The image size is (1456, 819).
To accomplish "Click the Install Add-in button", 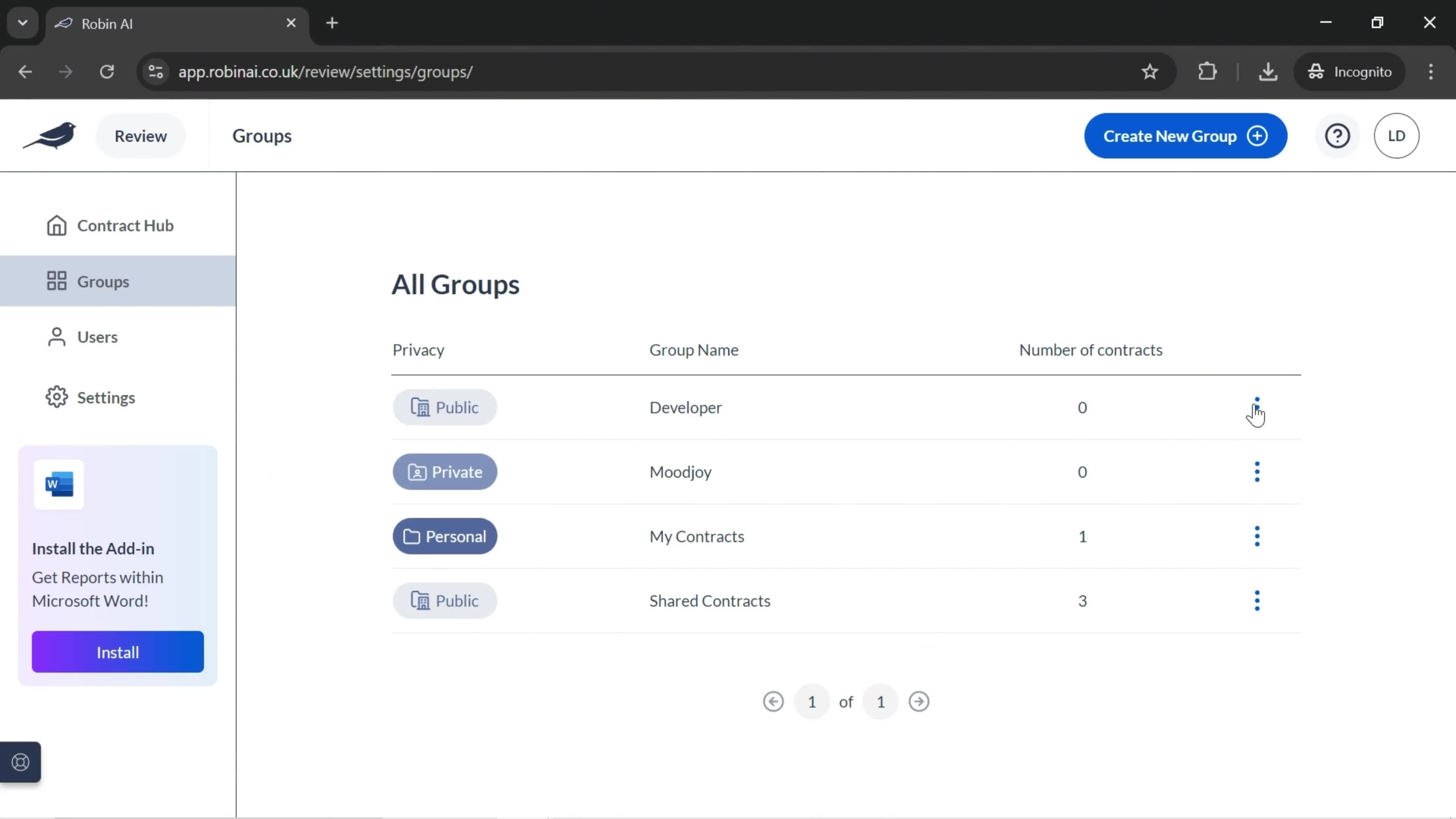I will 118,652.
